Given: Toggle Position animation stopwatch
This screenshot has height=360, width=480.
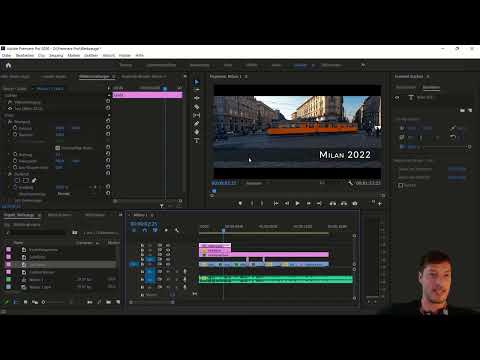Looking at the screenshot, I should click(x=15, y=128).
